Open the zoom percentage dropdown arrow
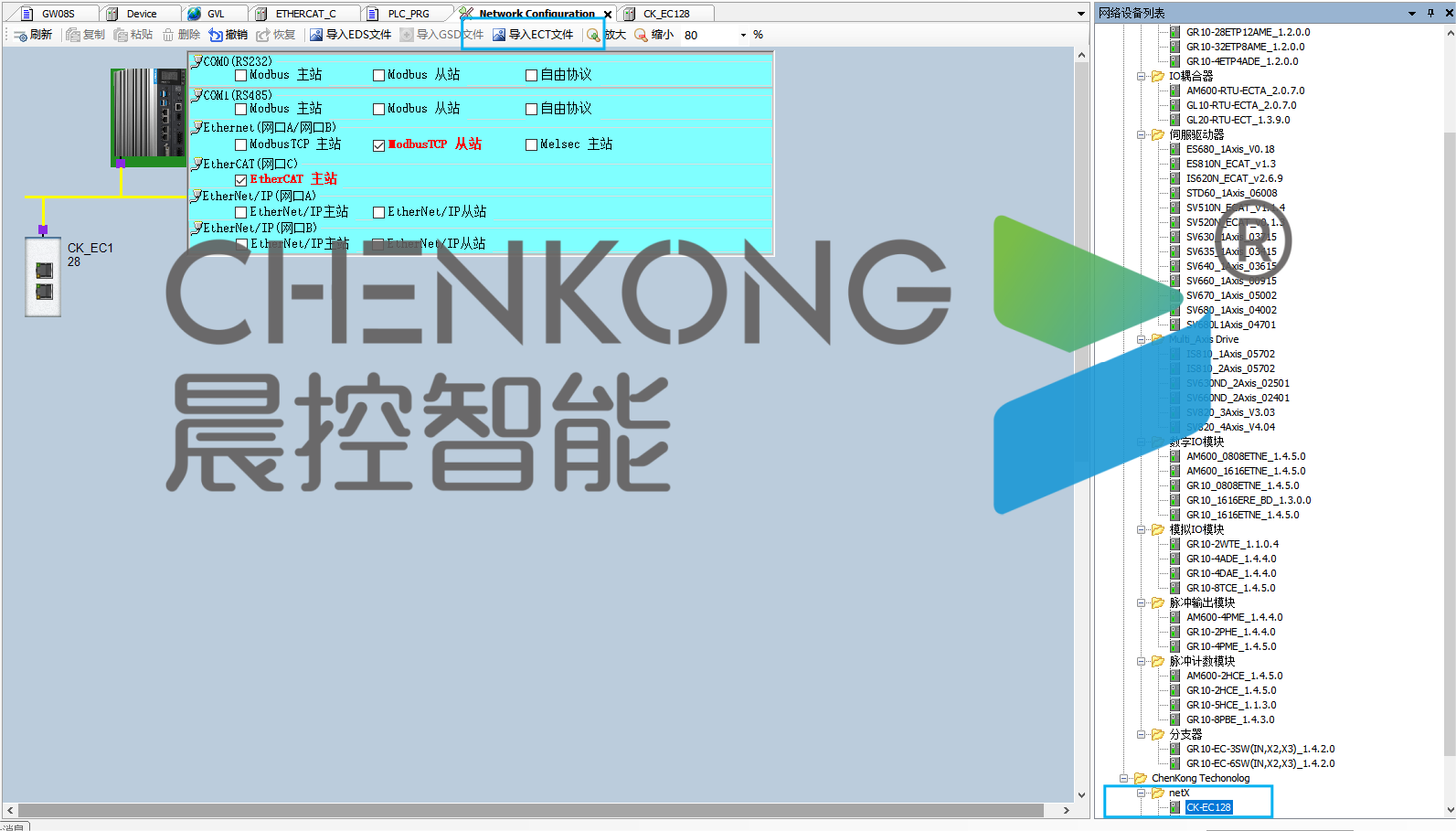This screenshot has width=1456, height=831. point(743,35)
